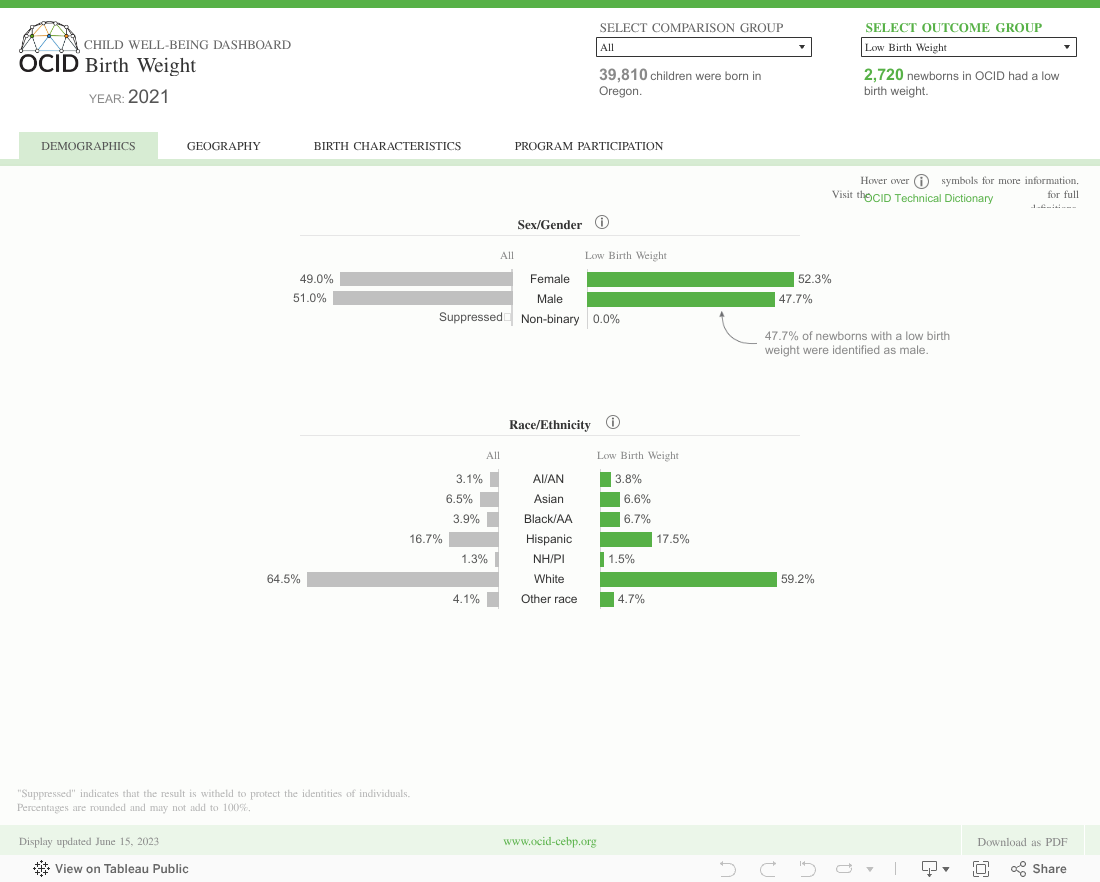Select the green AI/AN low birth weight bar
The height and width of the screenshot is (882, 1100).
pos(605,479)
